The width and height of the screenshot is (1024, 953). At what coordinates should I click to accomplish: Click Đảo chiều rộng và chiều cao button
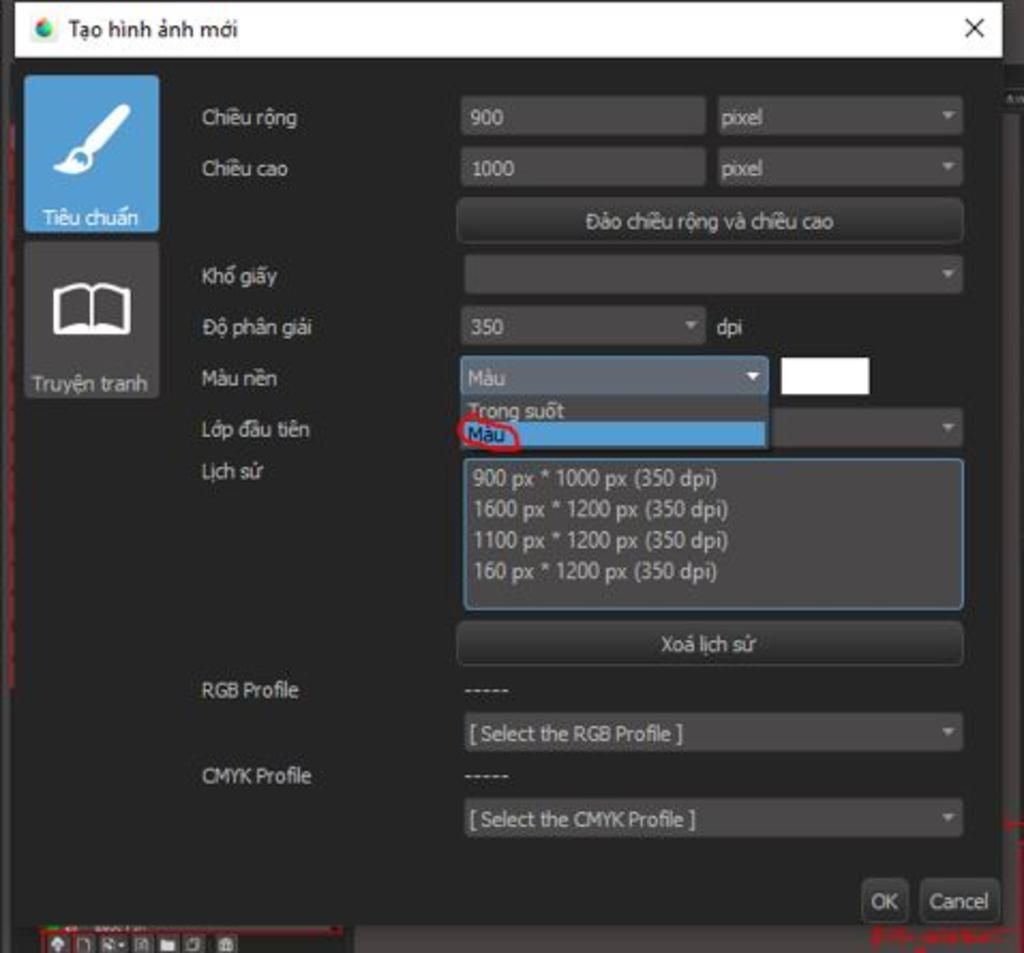pos(710,221)
